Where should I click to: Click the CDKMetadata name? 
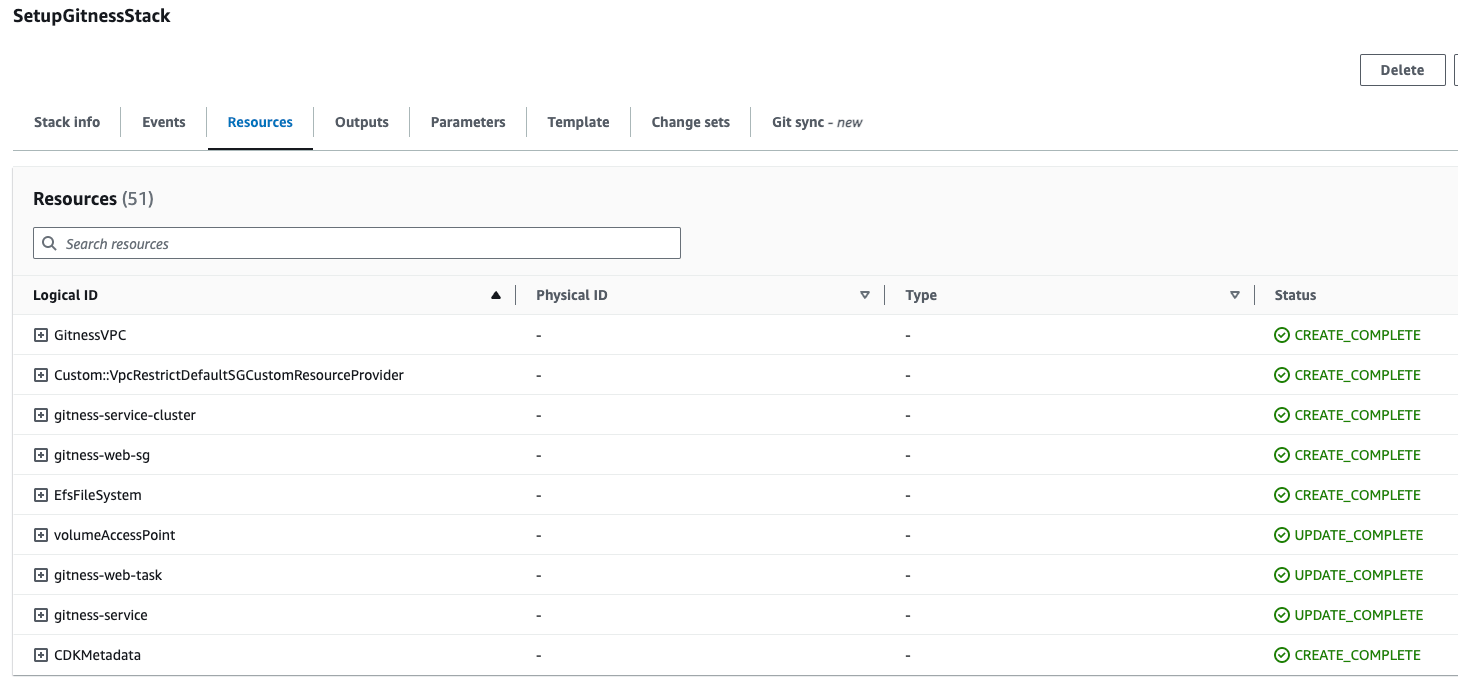[97, 655]
